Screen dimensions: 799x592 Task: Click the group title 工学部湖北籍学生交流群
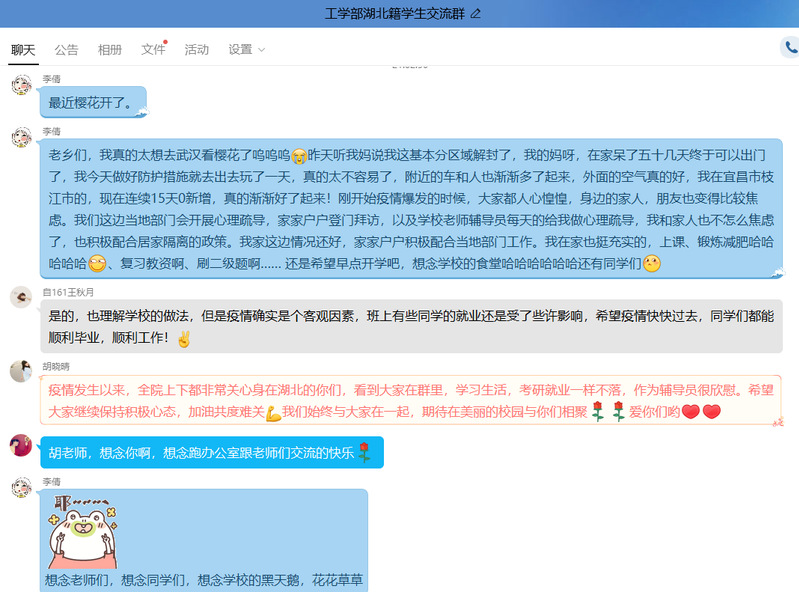pyautogui.click(x=395, y=14)
